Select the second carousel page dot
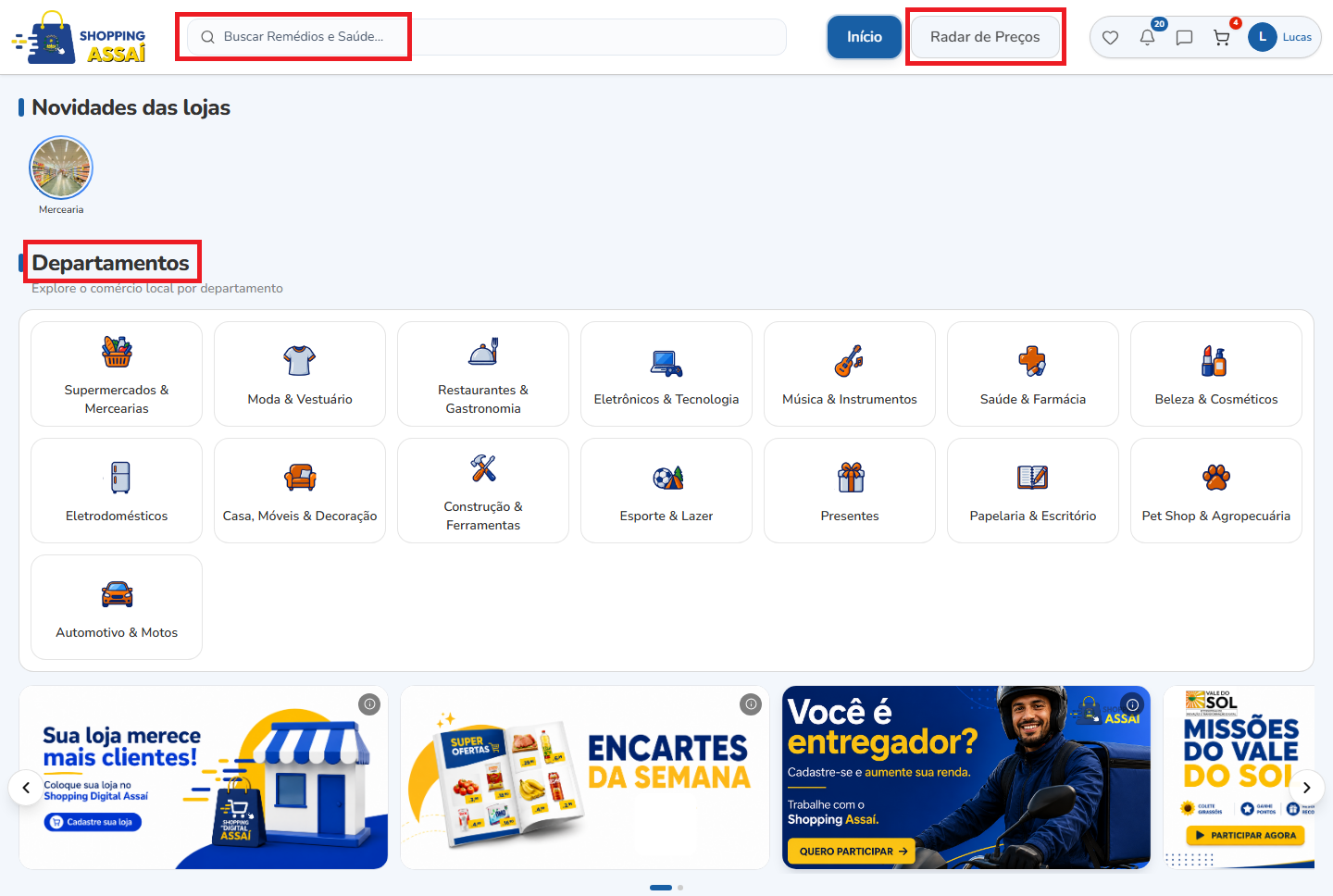Screen dimensions: 1333x896 [x=680, y=888]
